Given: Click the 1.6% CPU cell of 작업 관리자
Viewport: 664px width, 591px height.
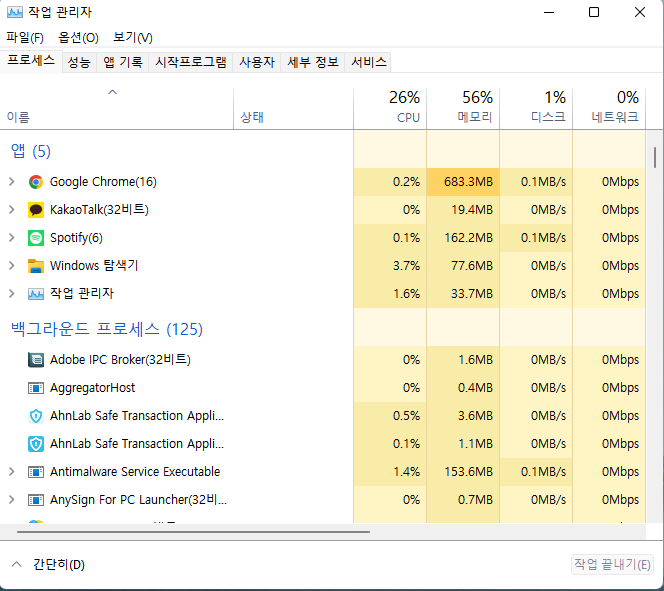Looking at the screenshot, I should click(x=390, y=294).
